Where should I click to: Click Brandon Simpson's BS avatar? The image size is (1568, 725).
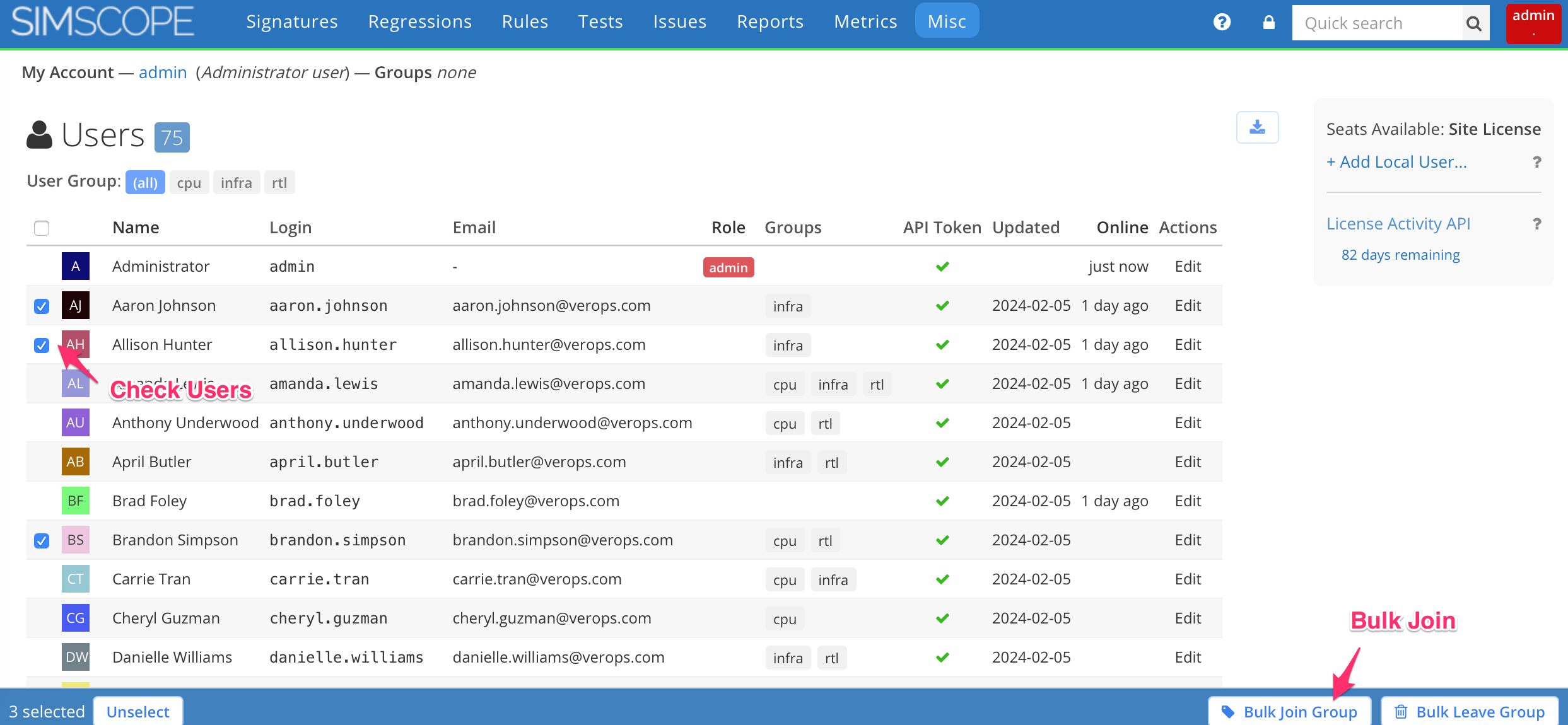coord(76,540)
